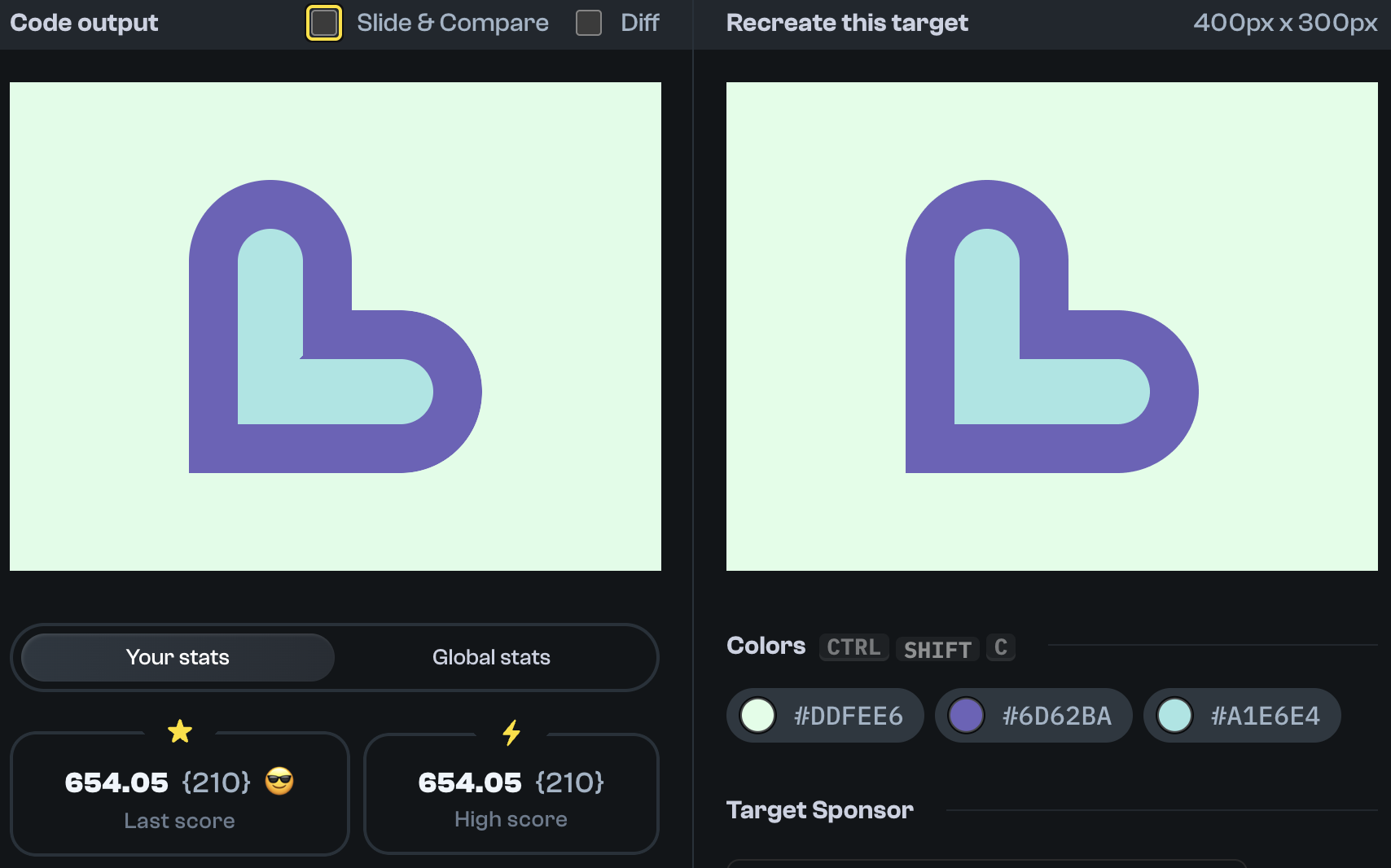Switch to Your stats tab
Image resolution: width=1391 pixels, height=868 pixels.
coord(178,657)
